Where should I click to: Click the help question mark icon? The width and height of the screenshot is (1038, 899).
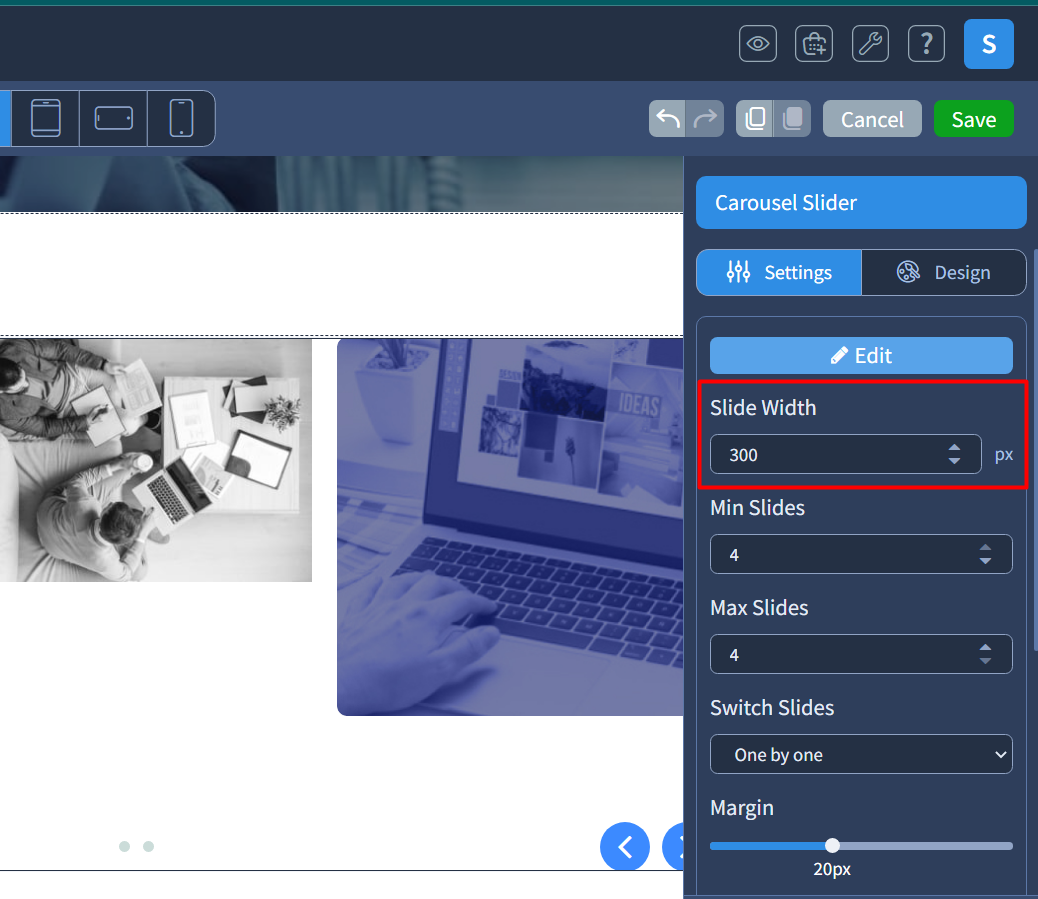point(926,43)
